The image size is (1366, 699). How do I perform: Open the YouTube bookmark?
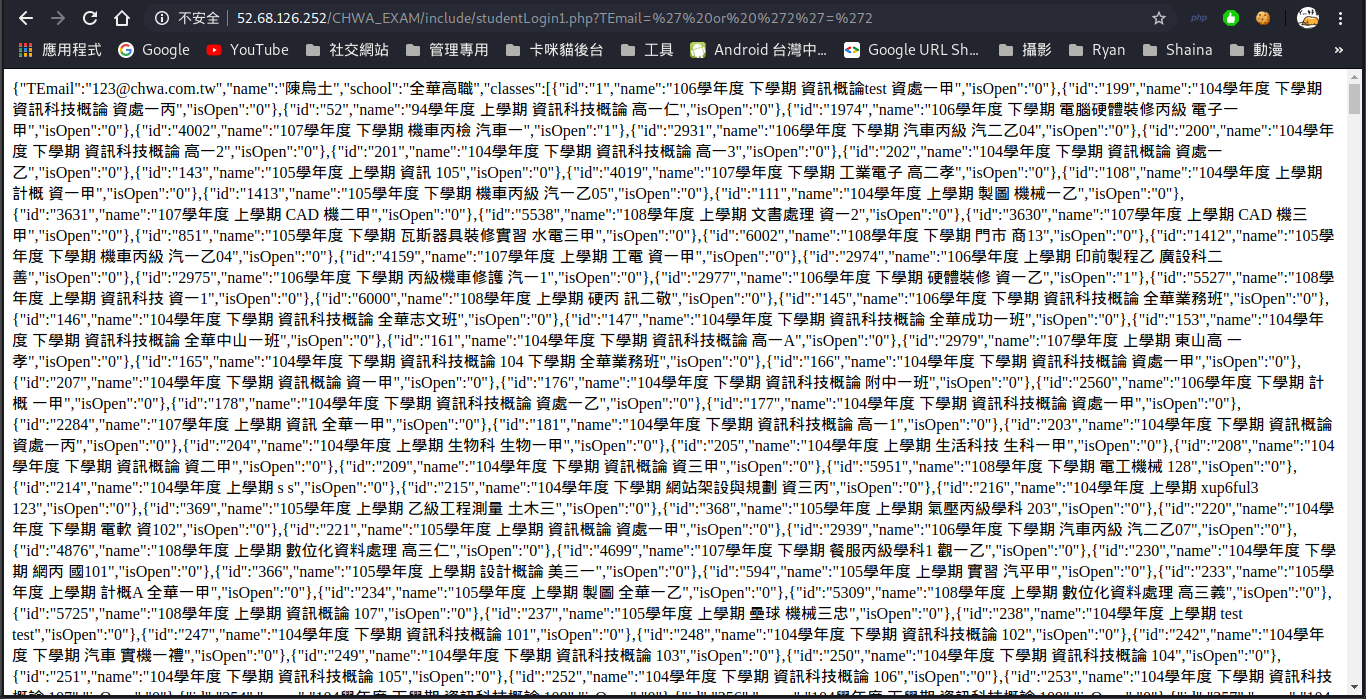[247, 50]
